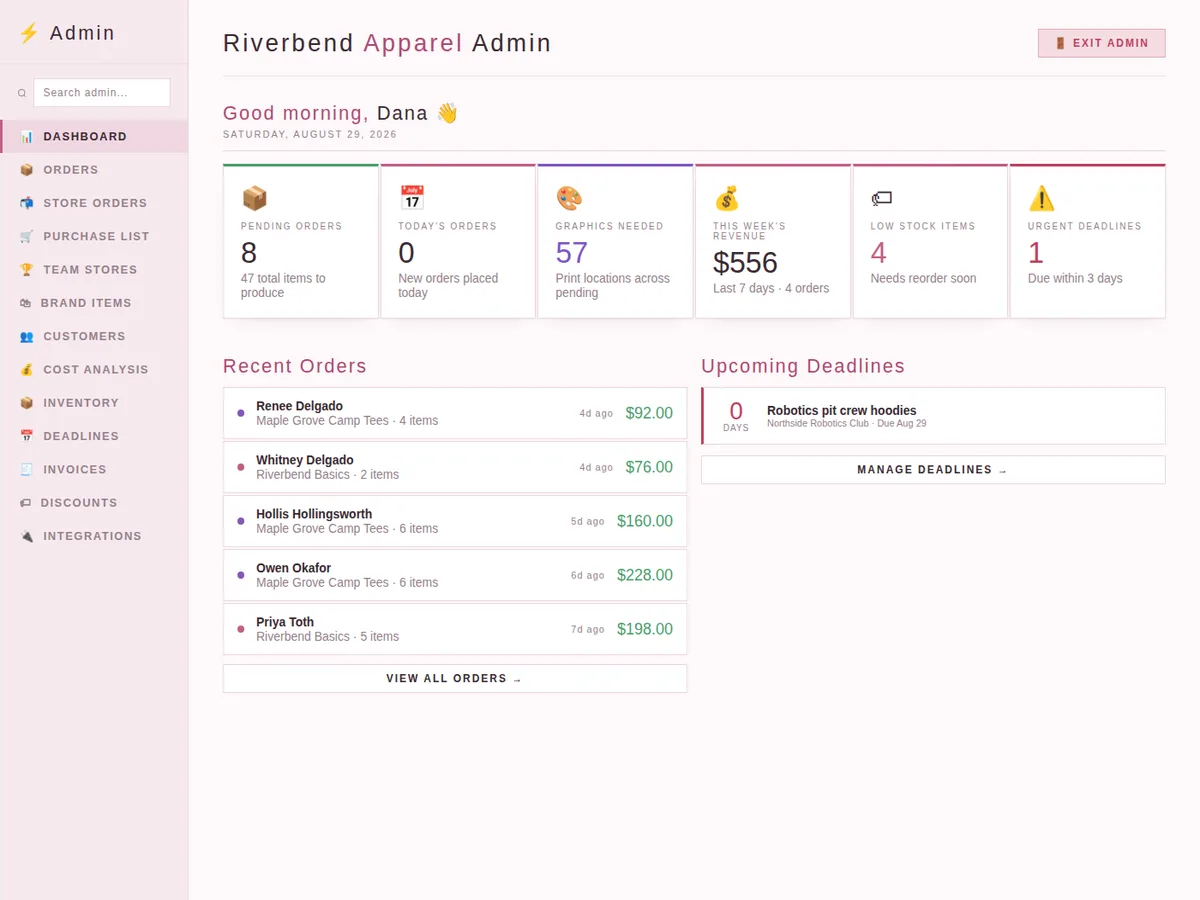Click the tag icon on Low Stock Items card

(x=882, y=198)
